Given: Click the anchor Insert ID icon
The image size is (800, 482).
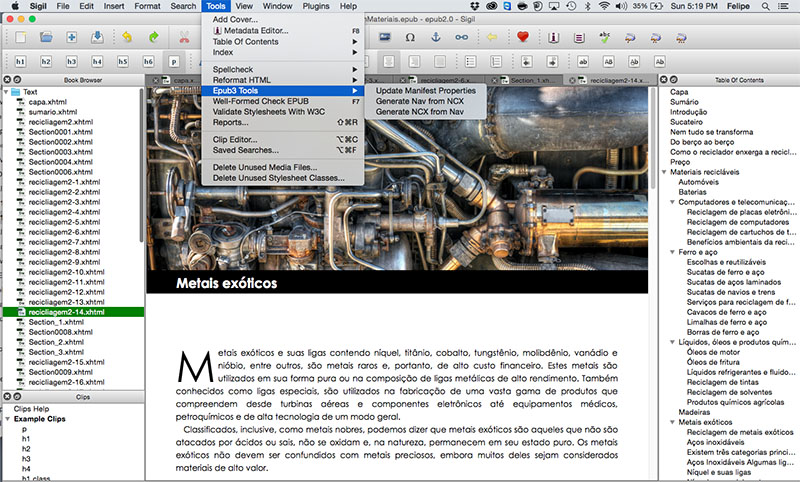Looking at the screenshot, I should [x=435, y=37].
